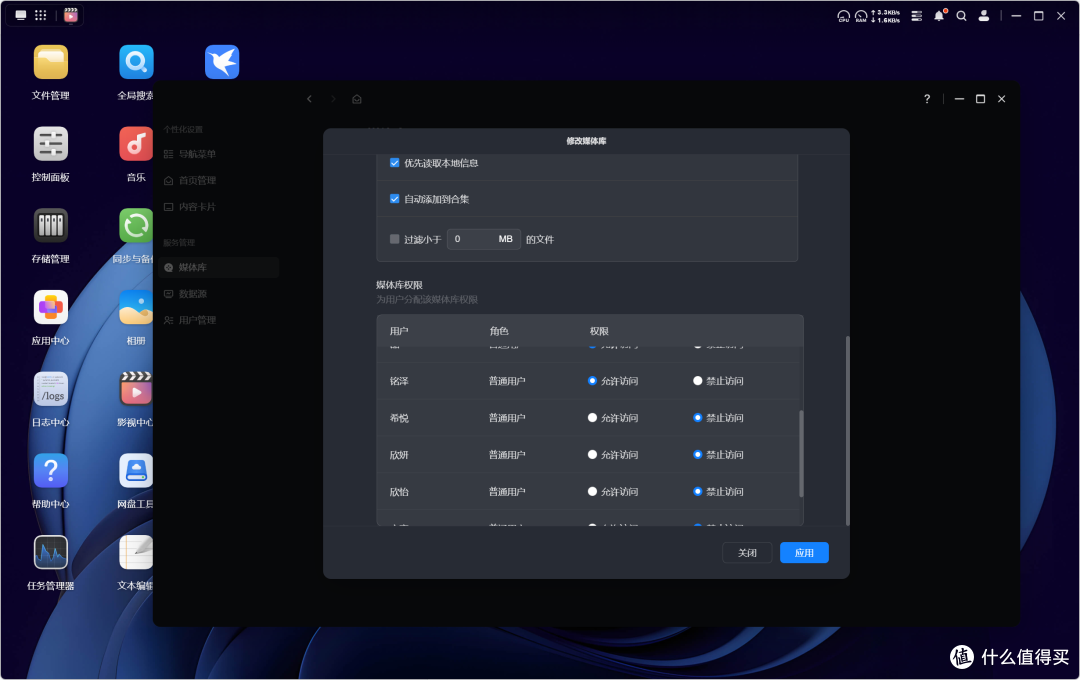View CPU usage indicator
Screen dimensions: 1080x680
843,16
